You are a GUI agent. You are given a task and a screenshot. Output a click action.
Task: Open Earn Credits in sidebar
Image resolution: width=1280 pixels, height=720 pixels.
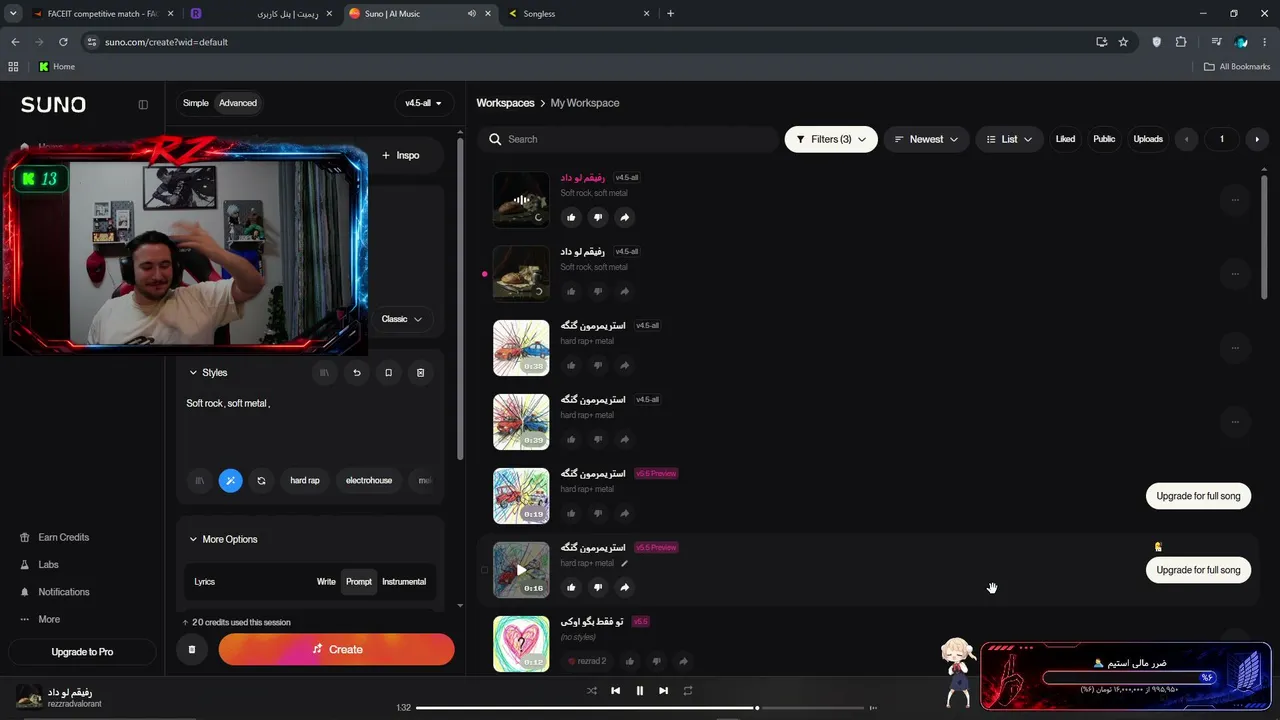coord(64,537)
